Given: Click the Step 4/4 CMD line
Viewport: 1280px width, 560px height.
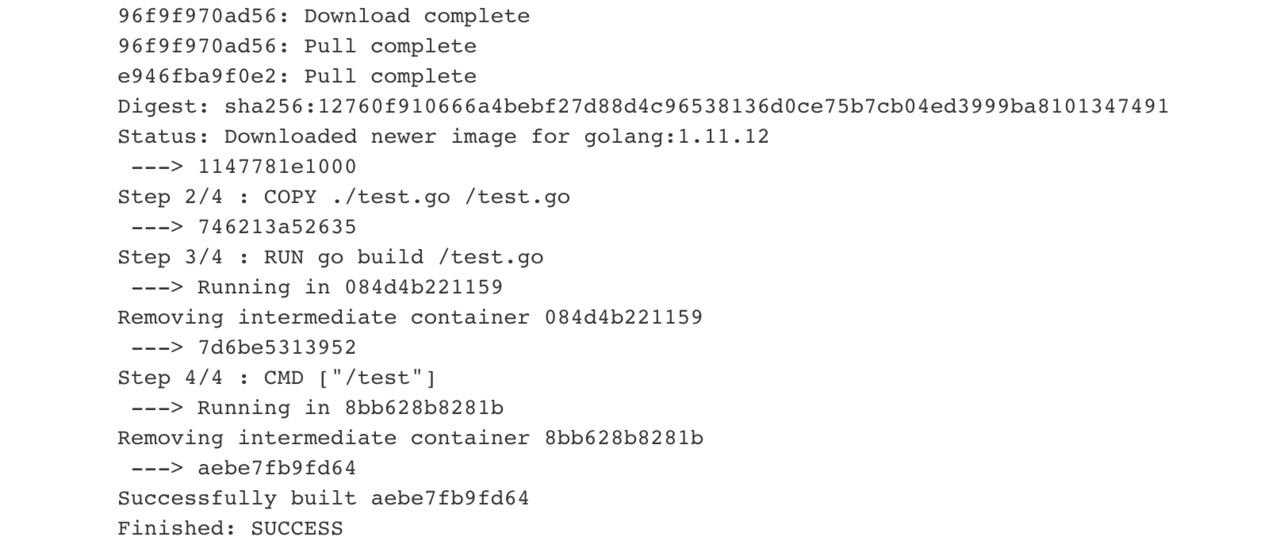Looking at the screenshot, I should 277,378.
